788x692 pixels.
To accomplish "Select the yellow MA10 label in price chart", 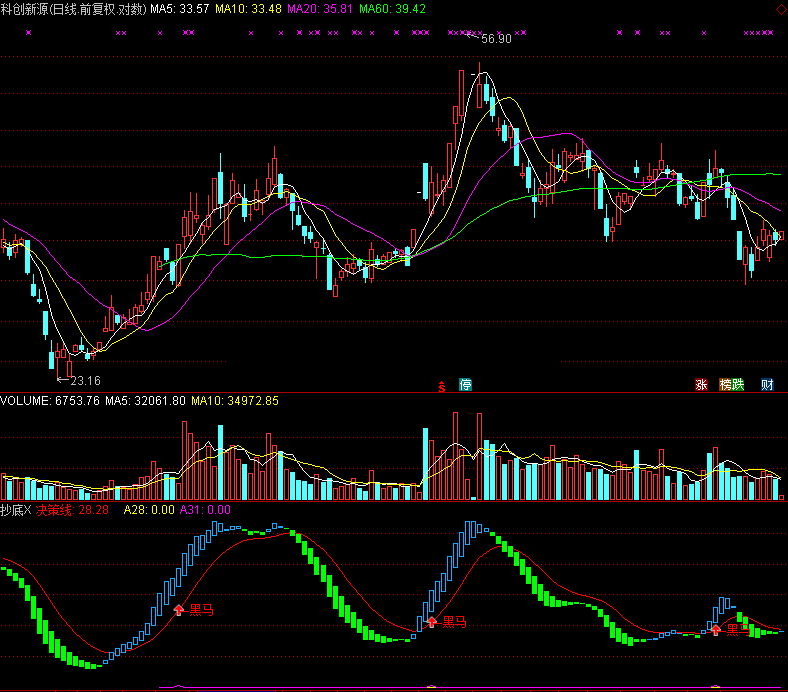I will 248,8.
